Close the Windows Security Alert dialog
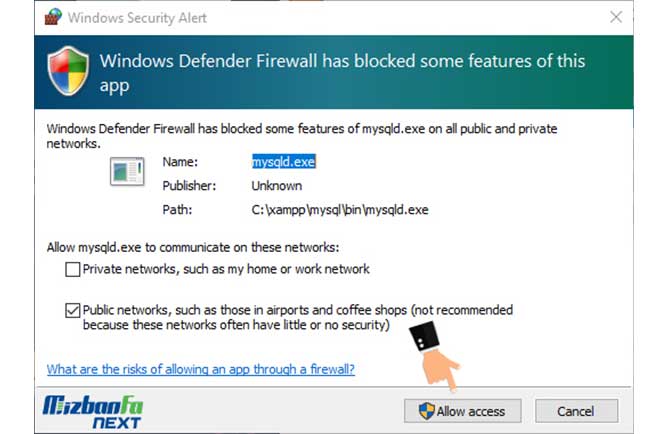This screenshot has width=668, height=434. [616, 17]
